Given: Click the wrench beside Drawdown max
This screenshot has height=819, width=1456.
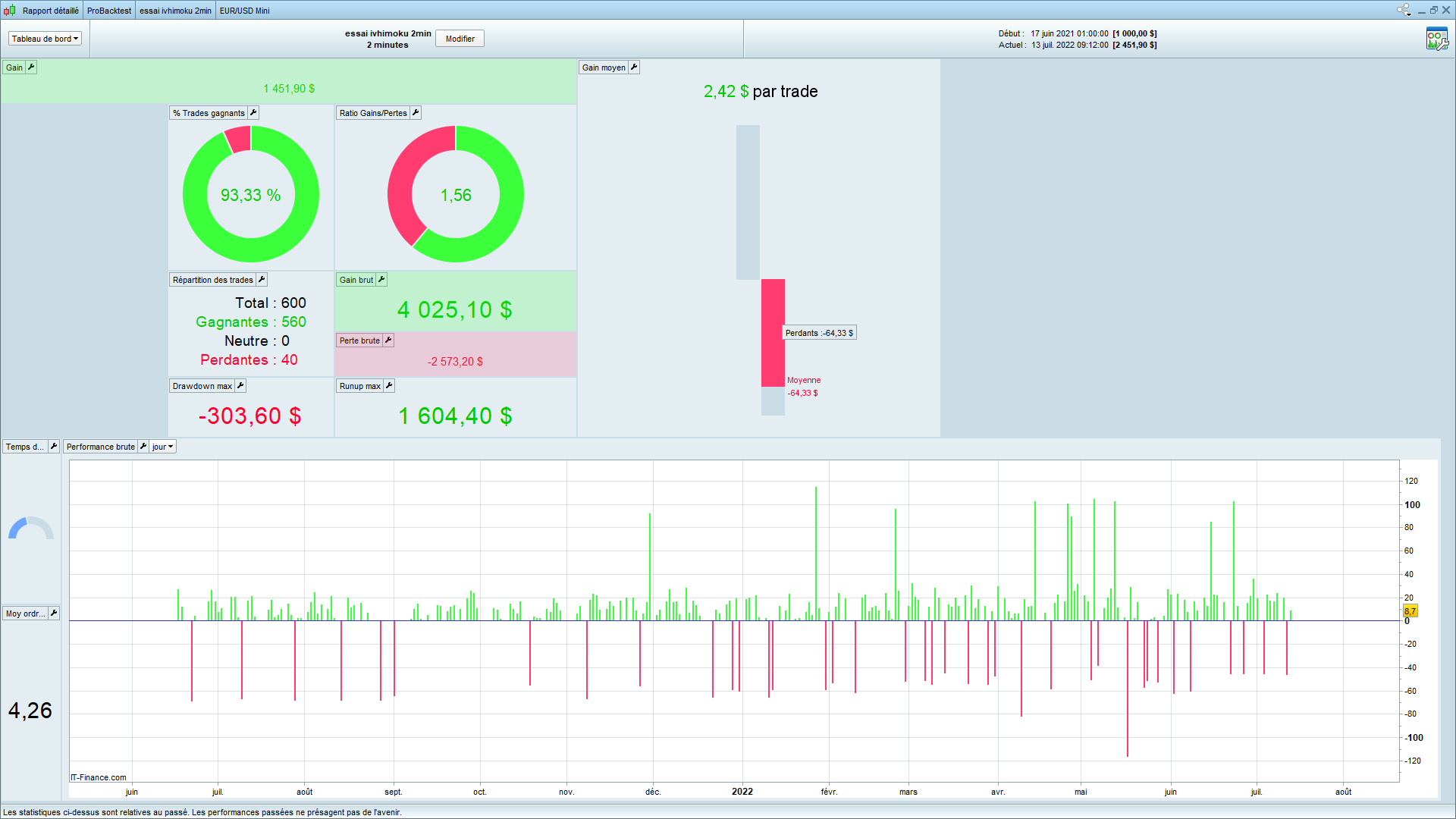Looking at the screenshot, I should [x=240, y=386].
